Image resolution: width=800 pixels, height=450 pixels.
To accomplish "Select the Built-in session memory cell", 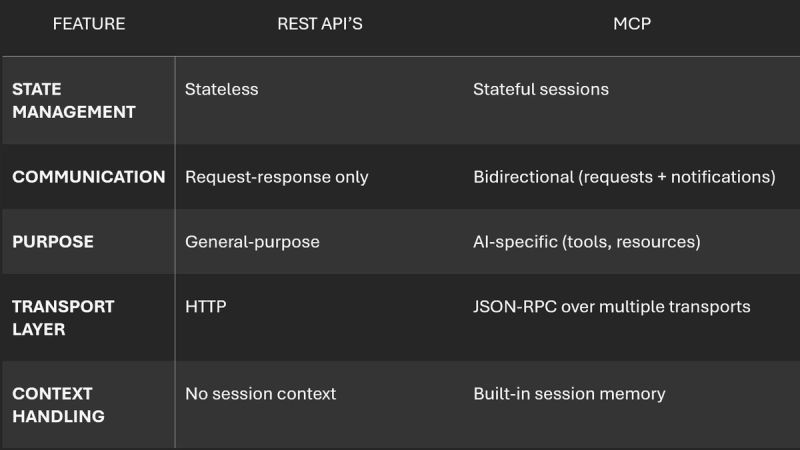I will [x=568, y=394].
